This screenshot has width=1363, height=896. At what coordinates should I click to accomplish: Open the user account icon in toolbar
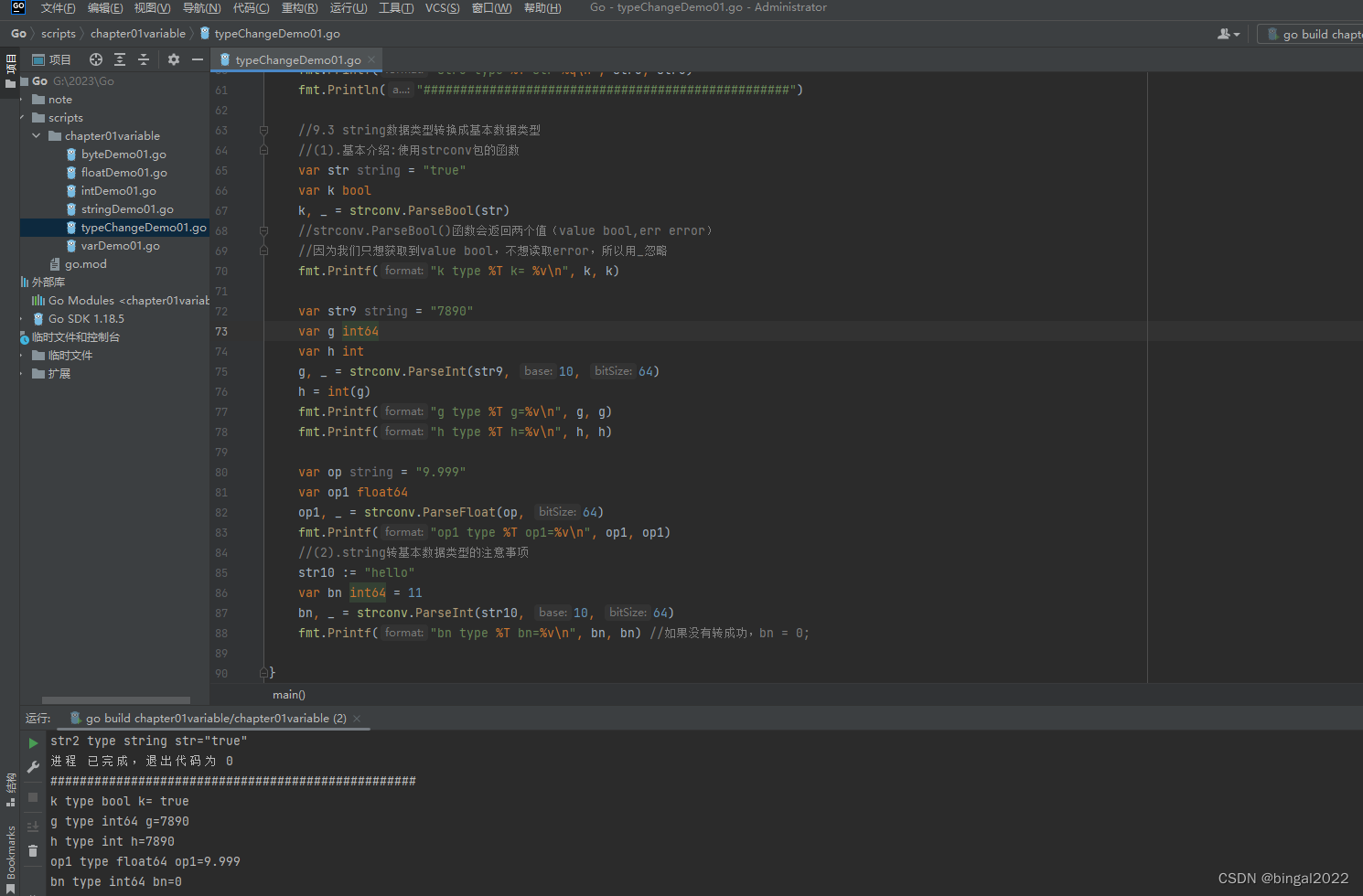1228,34
